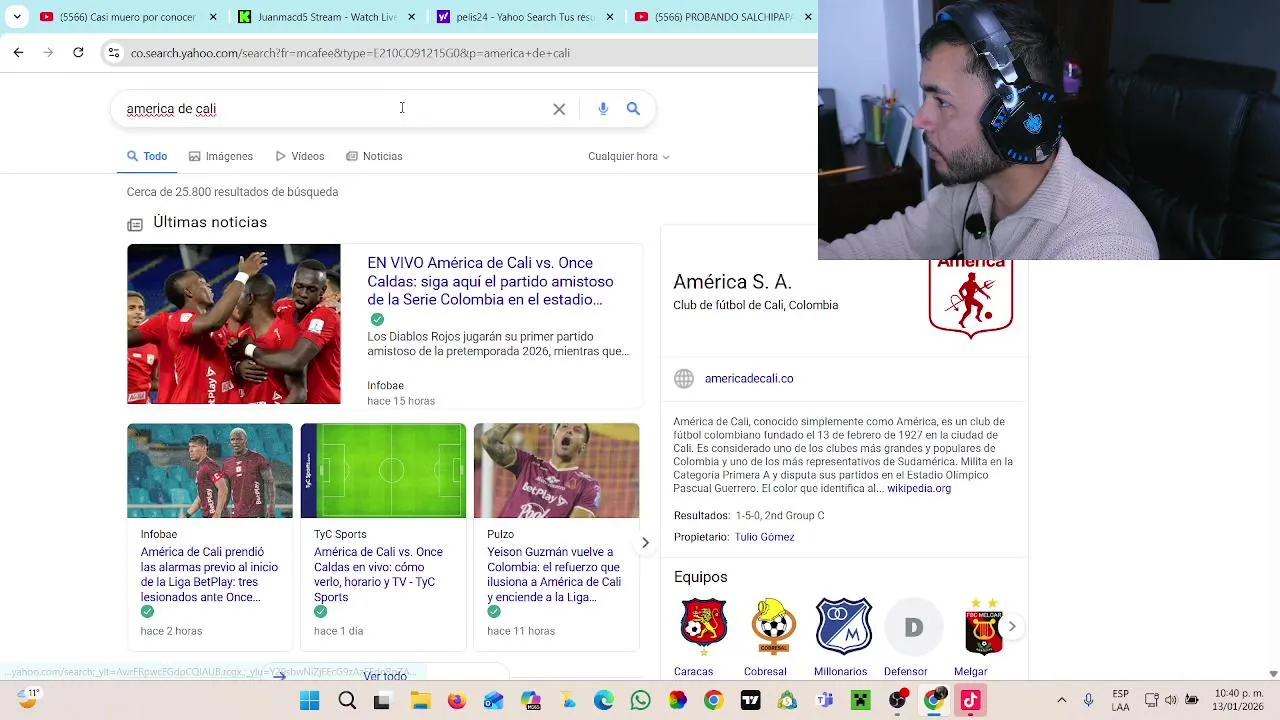Switch to pelis24 Yahoo Search tab

[525, 17]
